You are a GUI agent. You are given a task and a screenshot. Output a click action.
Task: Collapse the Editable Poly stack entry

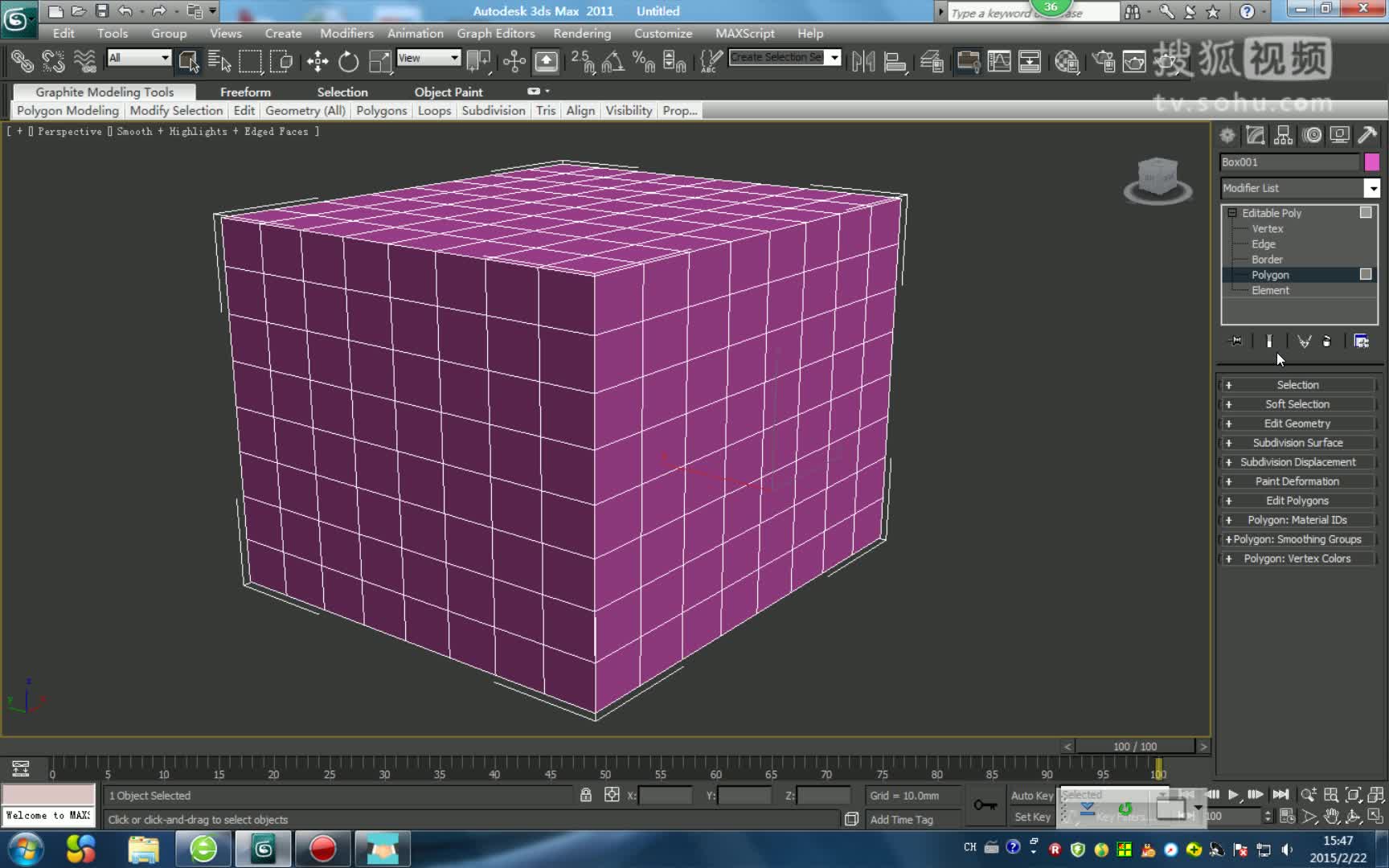point(1232,212)
